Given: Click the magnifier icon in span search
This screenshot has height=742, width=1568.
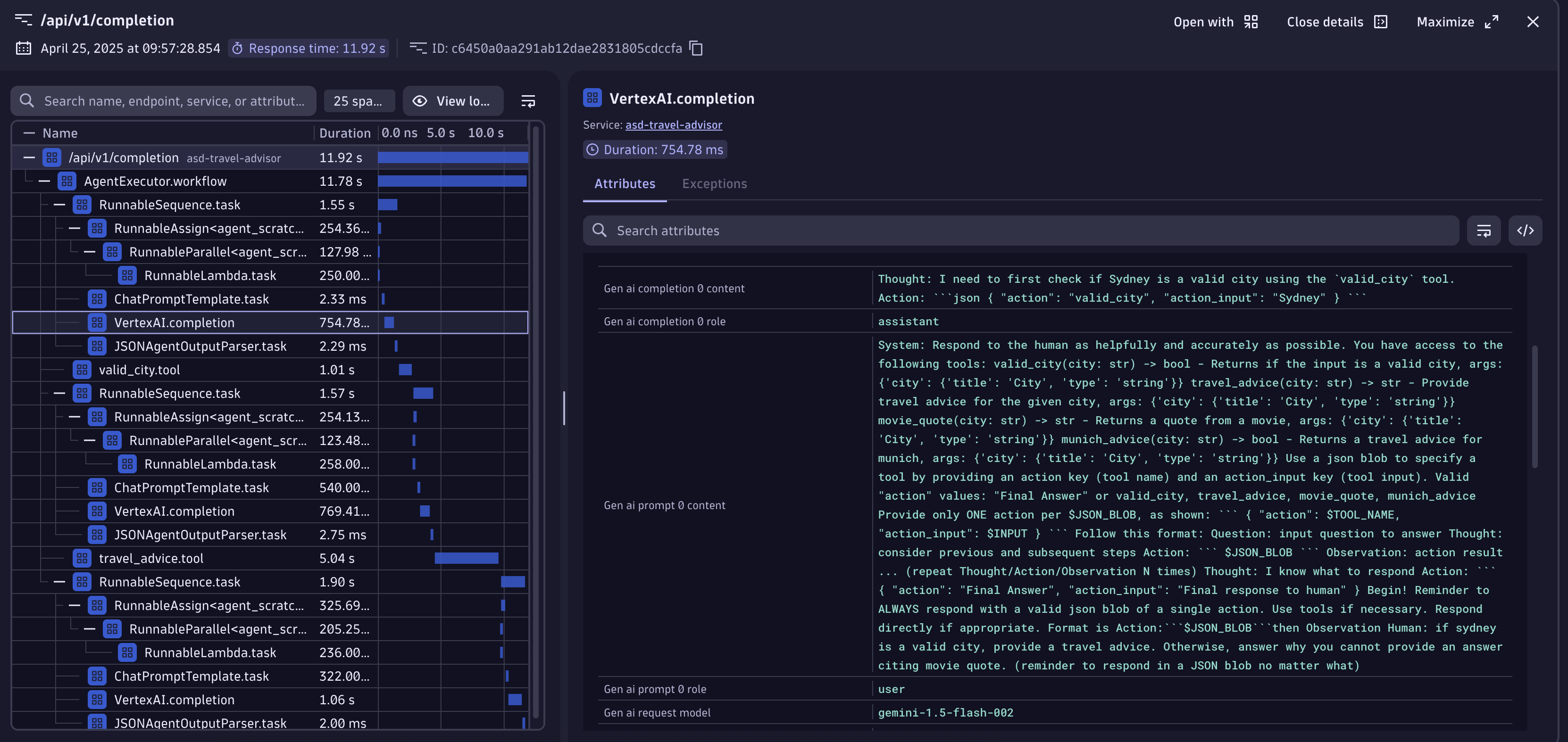Looking at the screenshot, I should pos(27,101).
